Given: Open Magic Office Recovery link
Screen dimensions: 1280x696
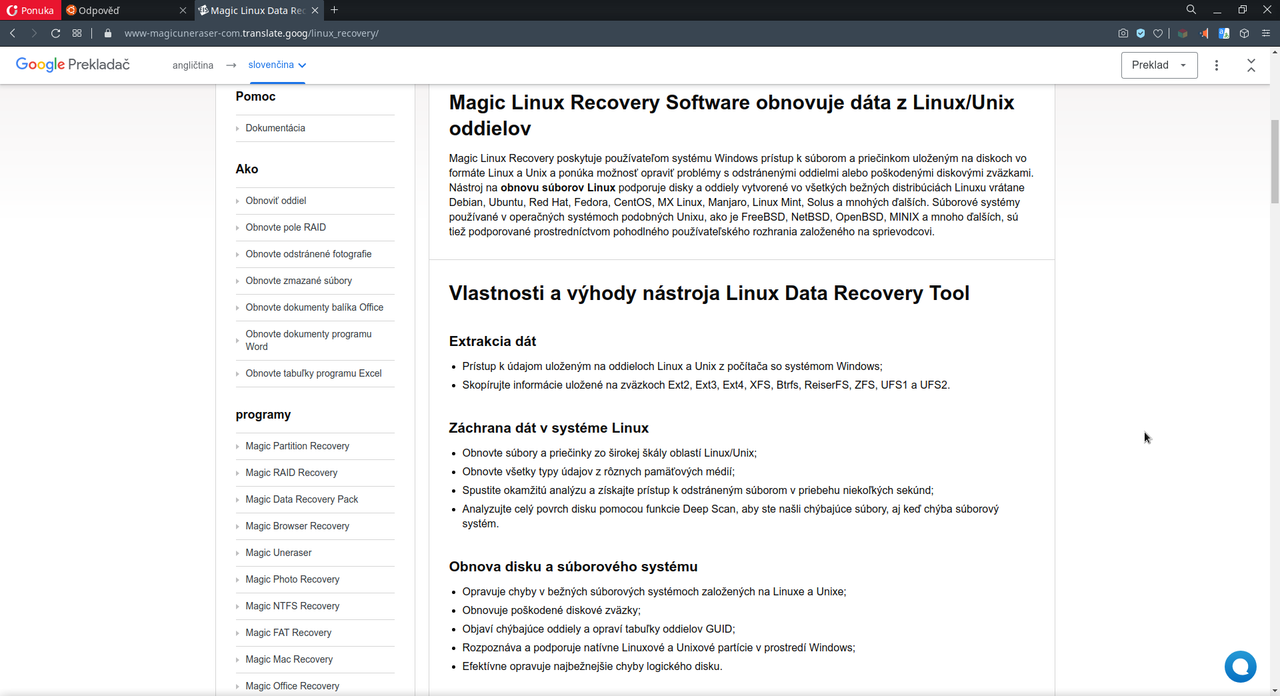Looking at the screenshot, I should [292, 686].
